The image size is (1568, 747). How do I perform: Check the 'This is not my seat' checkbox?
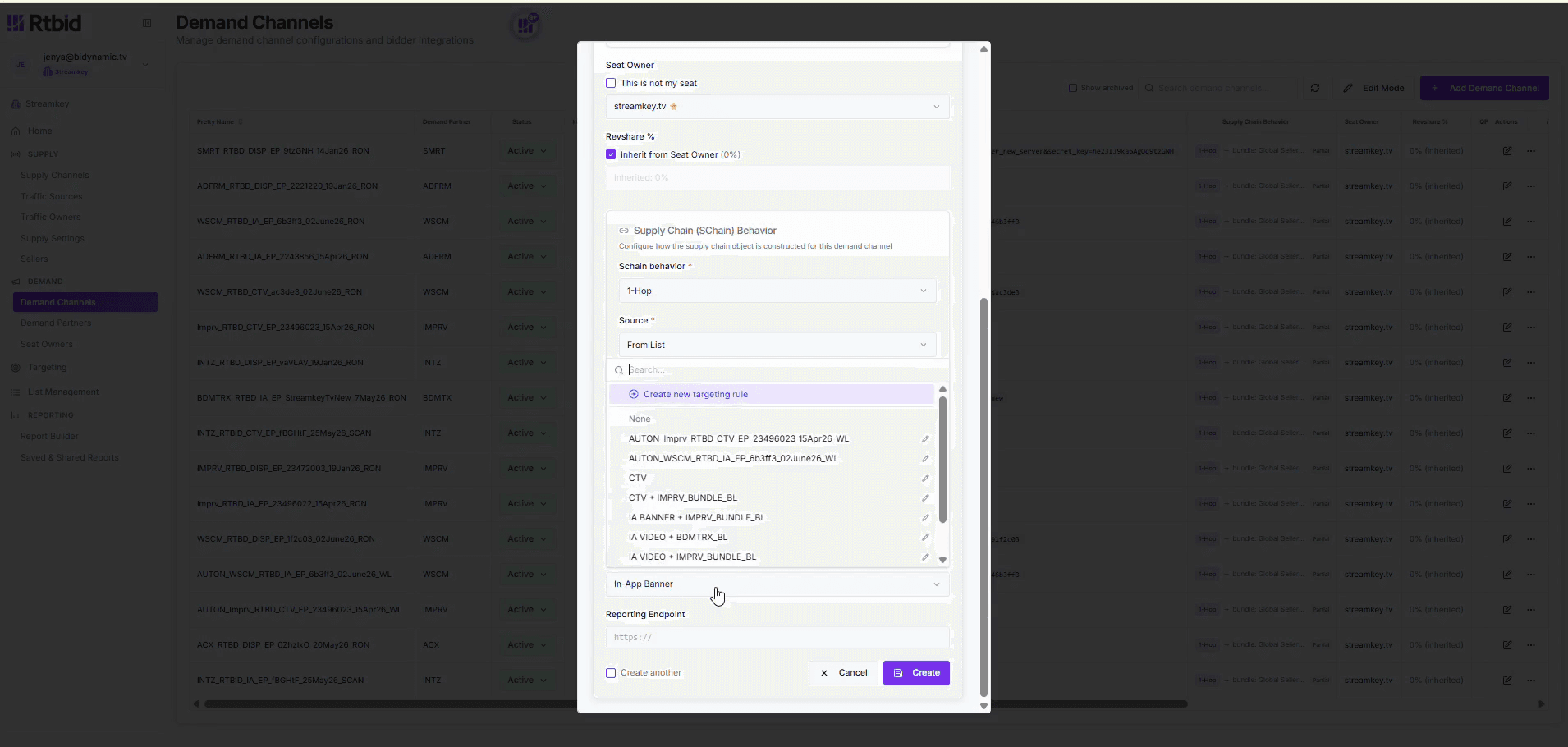[x=611, y=83]
